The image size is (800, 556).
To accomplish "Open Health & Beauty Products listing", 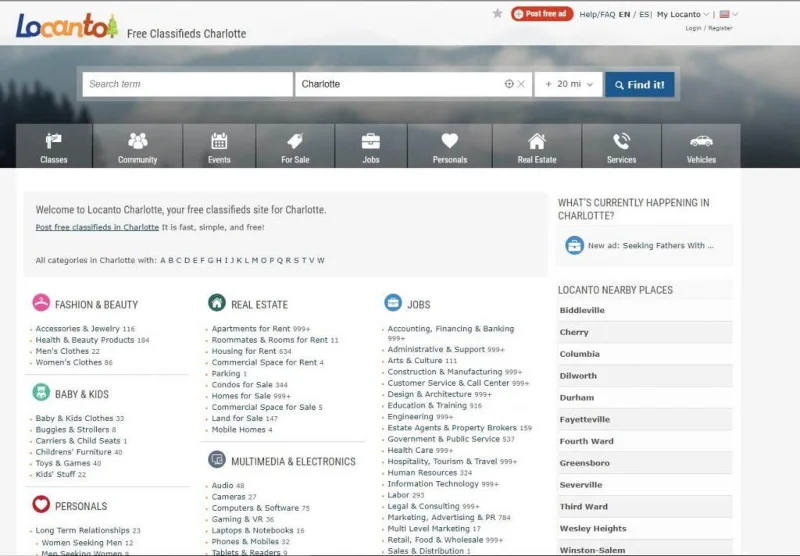I will 85,340.
